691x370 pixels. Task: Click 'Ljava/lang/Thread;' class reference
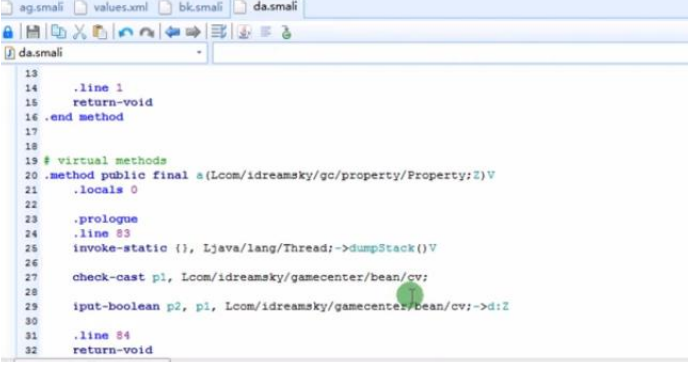click(268, 248)
